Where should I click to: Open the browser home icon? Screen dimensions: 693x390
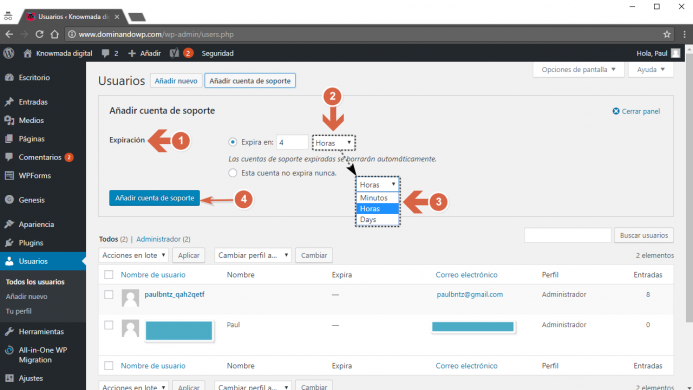(54, 34)
